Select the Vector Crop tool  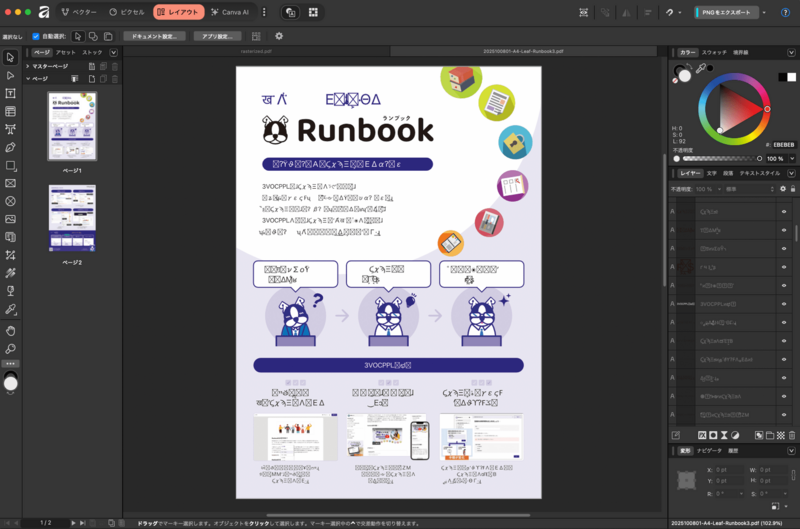tap(10, 255)
